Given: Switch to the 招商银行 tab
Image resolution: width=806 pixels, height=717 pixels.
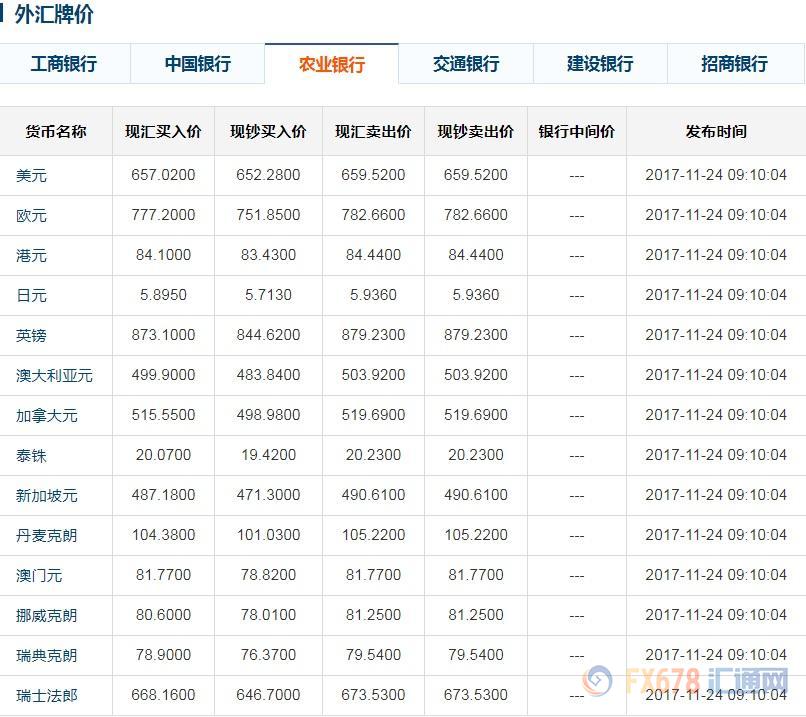Looking at the screenshot, I should coord(735,64).
